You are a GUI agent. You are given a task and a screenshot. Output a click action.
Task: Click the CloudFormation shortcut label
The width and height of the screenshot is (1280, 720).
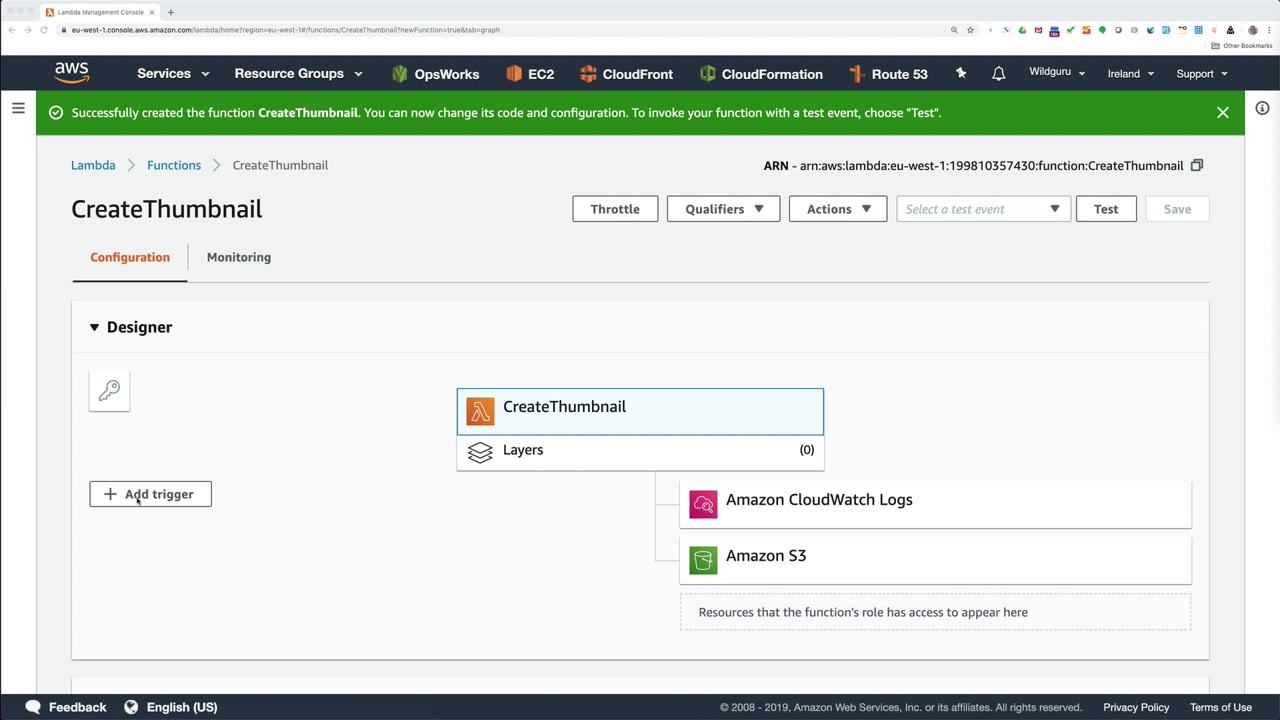click(x=772, y=74)
